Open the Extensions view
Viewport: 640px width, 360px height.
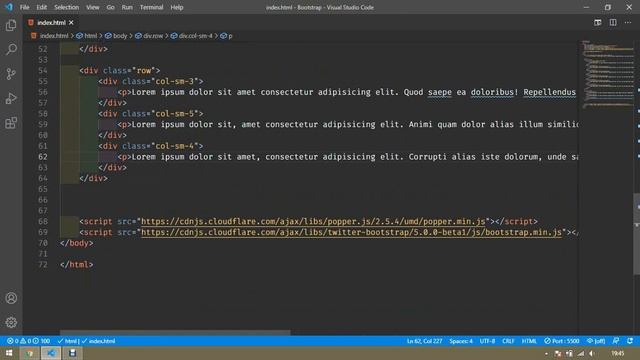pyautogui.click(x=11, y=123)
